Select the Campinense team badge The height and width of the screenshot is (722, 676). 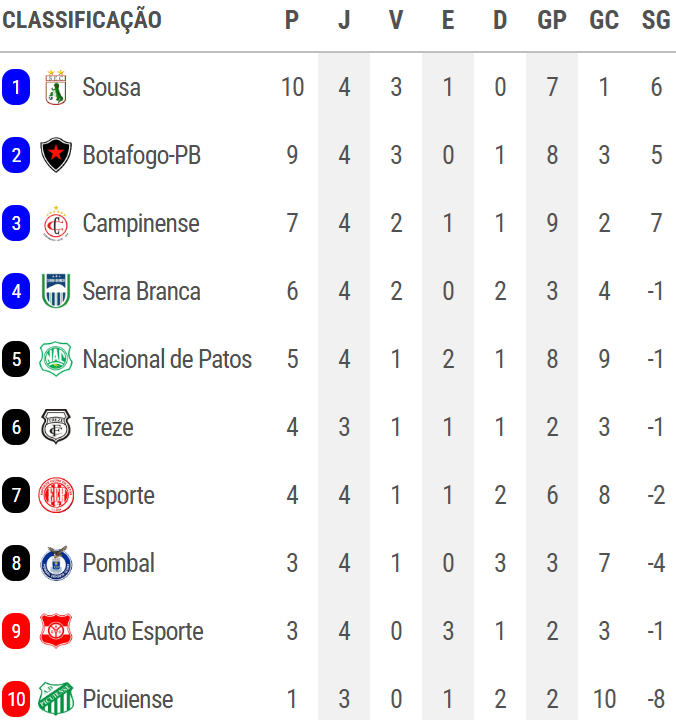[56, 224]
